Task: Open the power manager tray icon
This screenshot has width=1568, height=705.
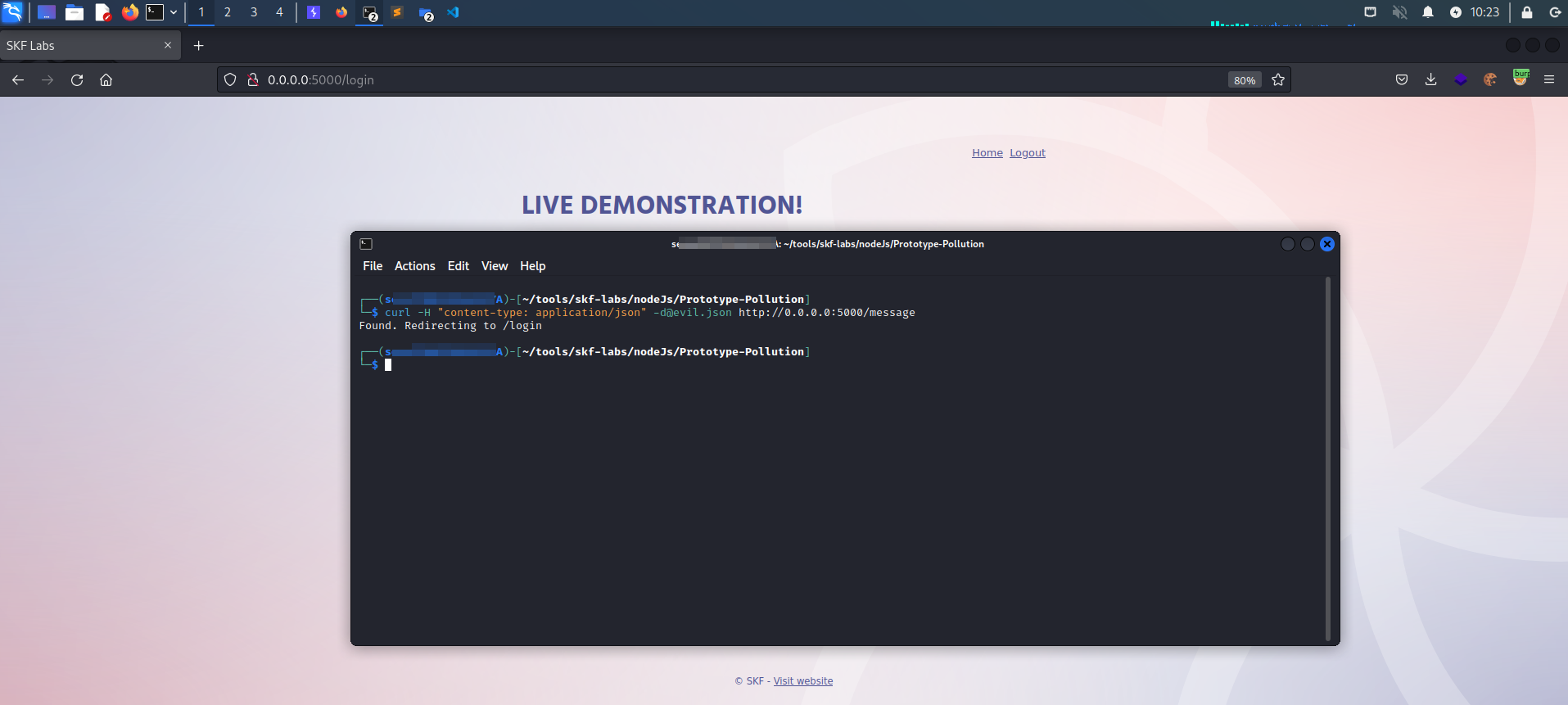Action: tap(1456, 12)
